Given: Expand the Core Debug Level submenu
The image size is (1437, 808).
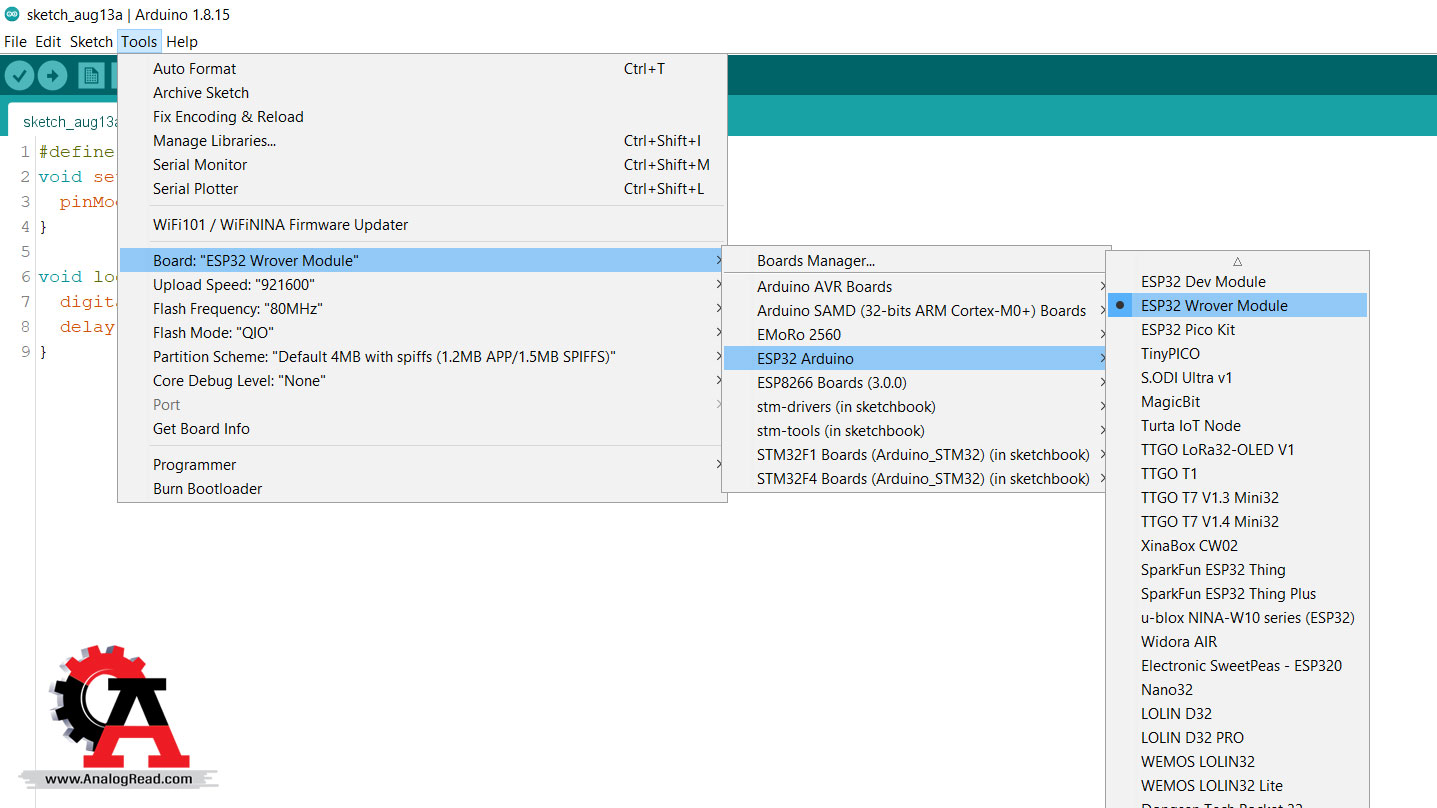Looking at the screenshot, I should point(422,381).
